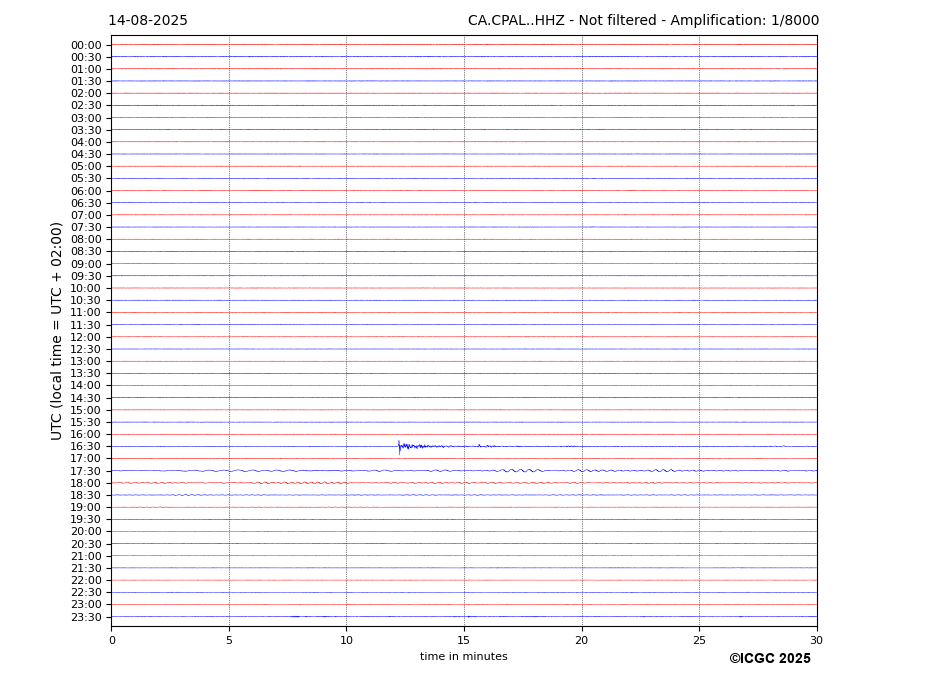927x696 pixels.
Task: Click the x-axis tick label 15
Action: pos(464,641)
